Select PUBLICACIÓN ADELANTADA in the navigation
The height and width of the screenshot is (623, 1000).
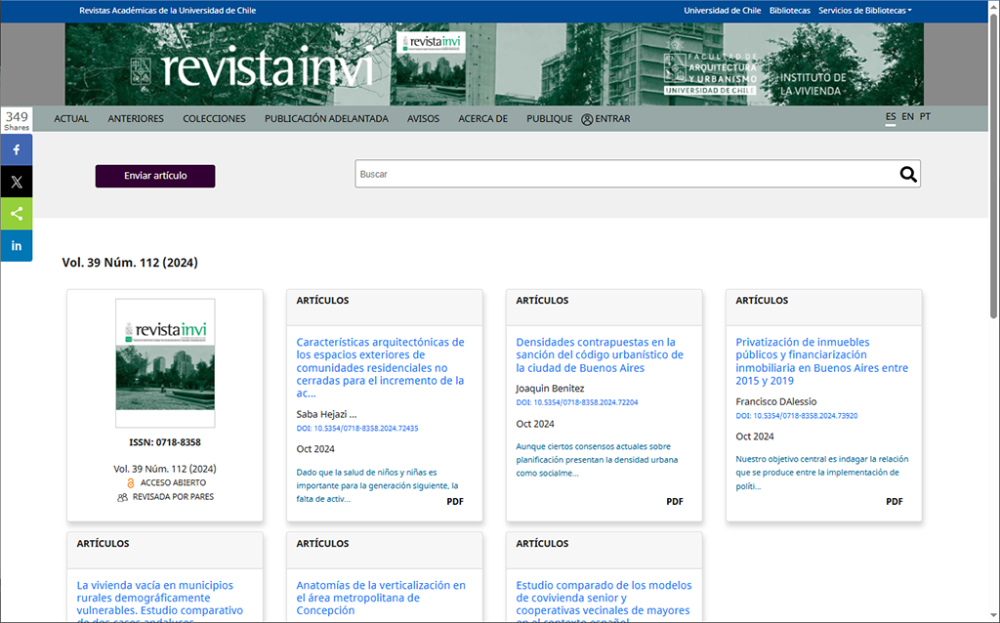pos(327,118)
